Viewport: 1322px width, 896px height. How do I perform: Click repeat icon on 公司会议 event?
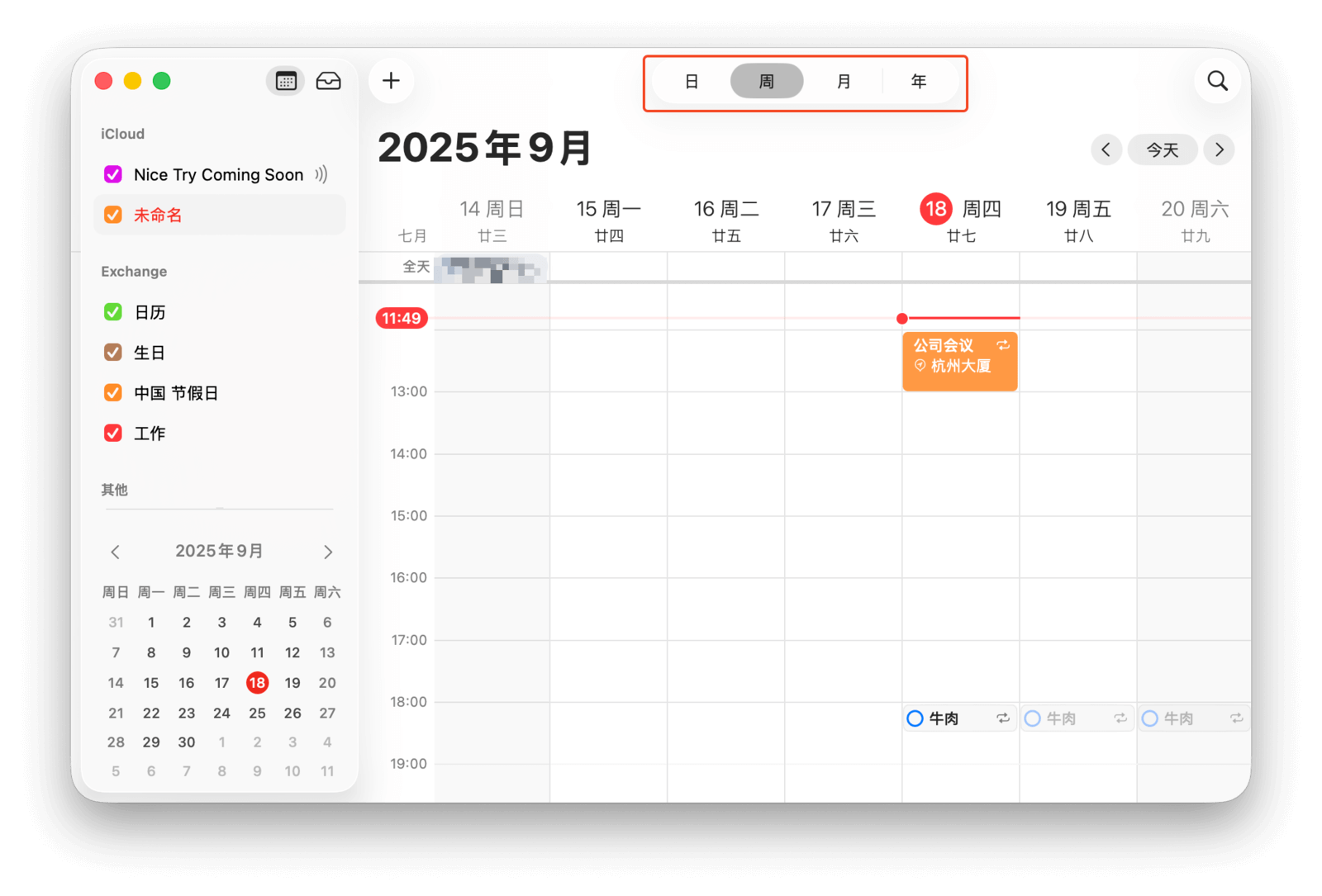[x=1002, y=345]
